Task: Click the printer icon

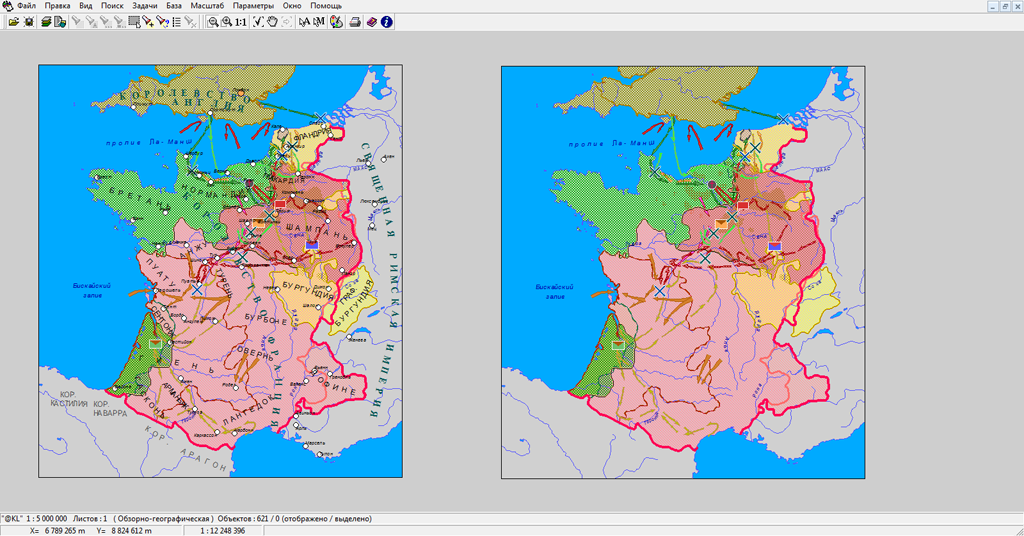Action: [355, 22]
